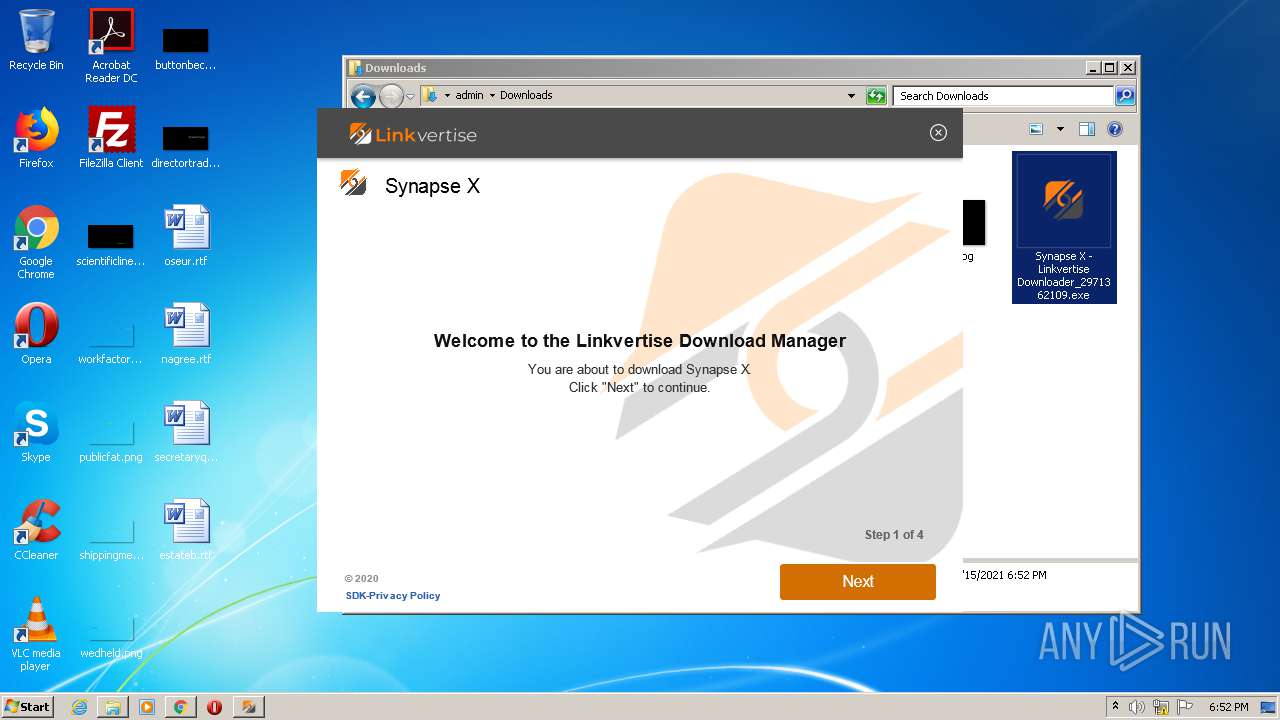Select the secretaryq... rtf file
The image size is (1280, 720).
click(186, 432)
